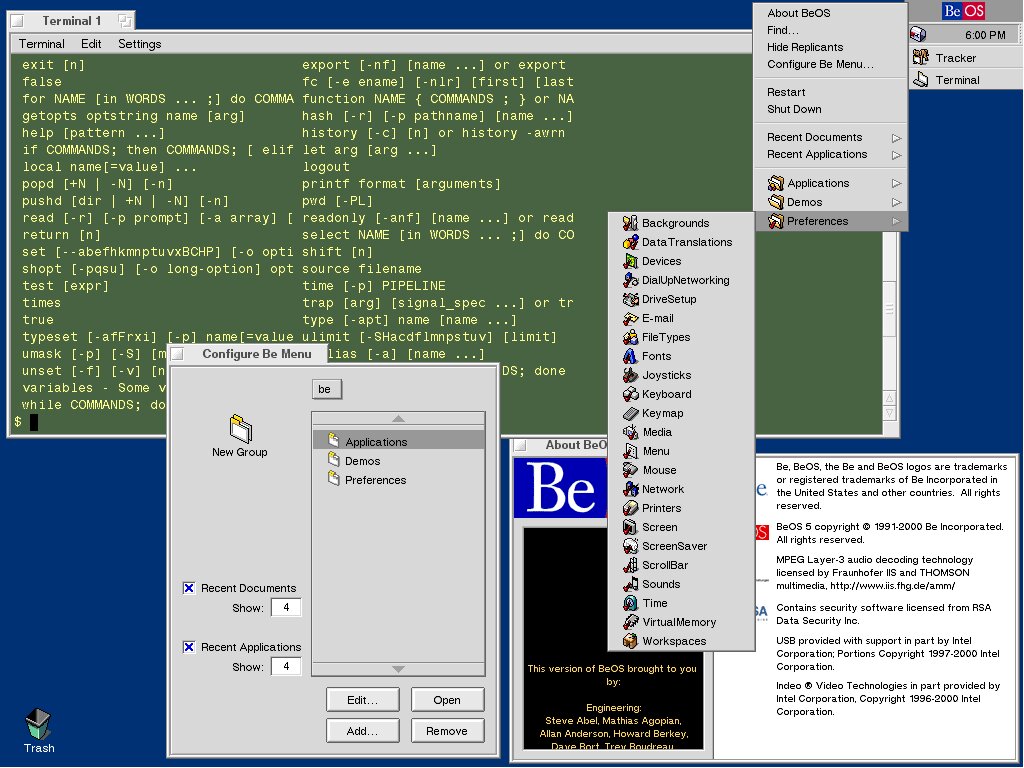Select Preferences folder in Configure Be Menu list
This screenshot has height=768, width=1024.
tap(398, 479)
